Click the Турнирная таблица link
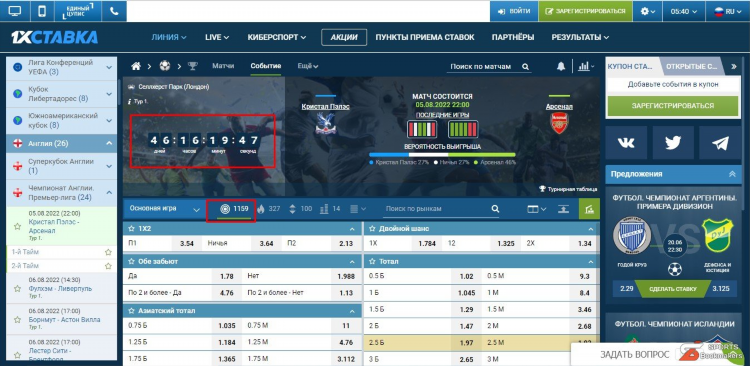 tap(568, 189)
